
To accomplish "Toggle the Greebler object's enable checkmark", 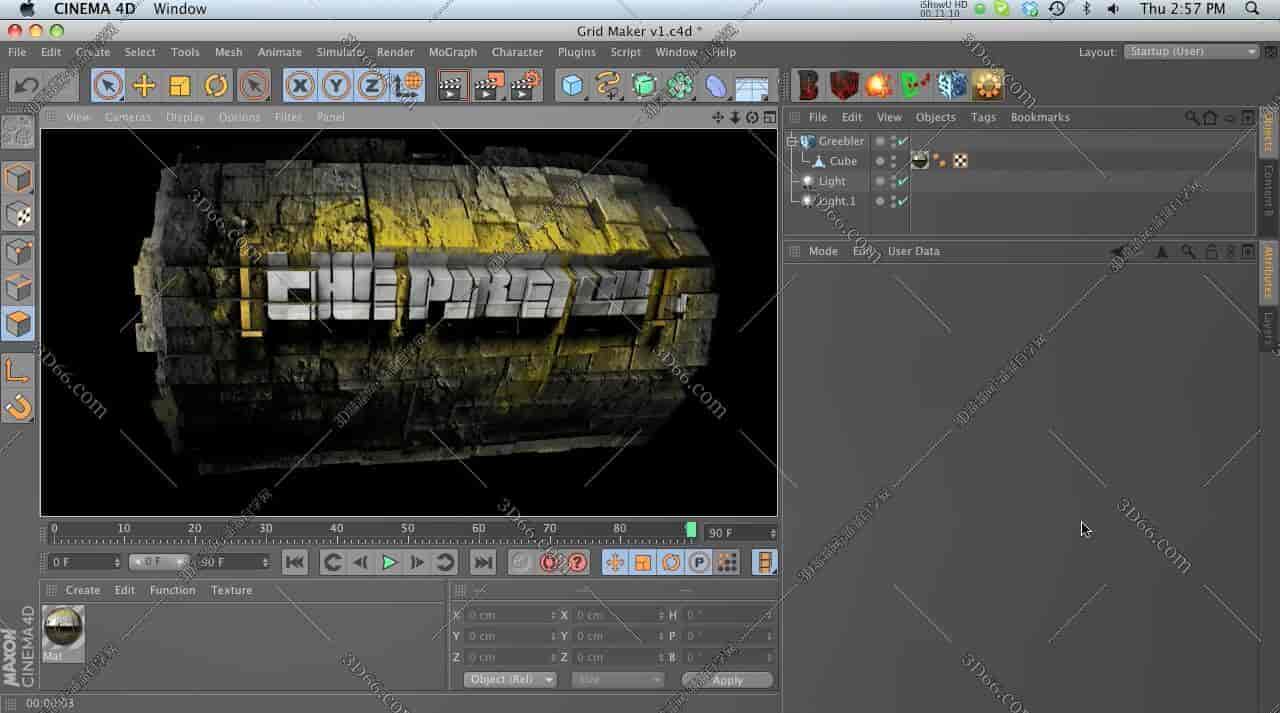I will [x=903, y=141].
